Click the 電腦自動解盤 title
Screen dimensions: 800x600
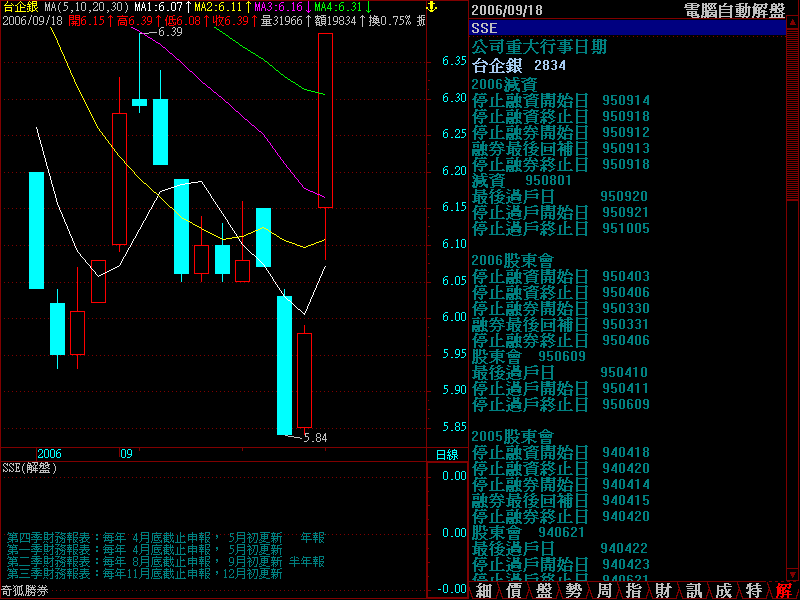coord(734,10)
